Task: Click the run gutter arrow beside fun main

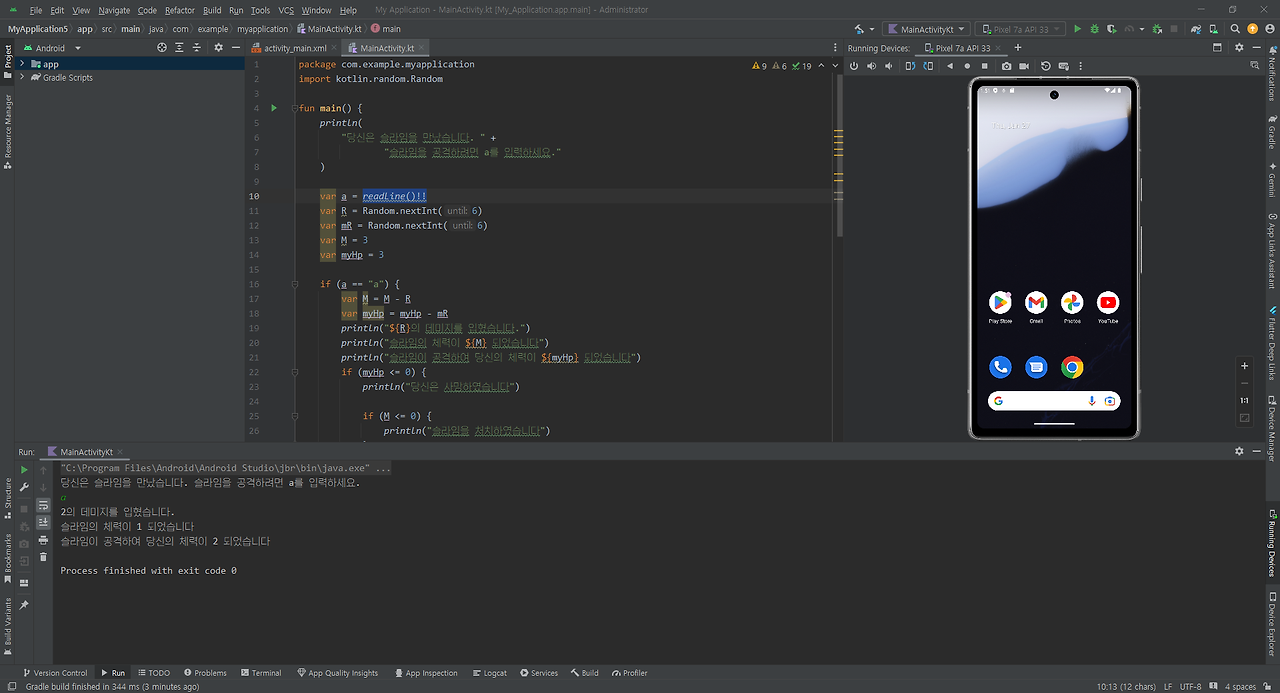Action: coord(273,108)
